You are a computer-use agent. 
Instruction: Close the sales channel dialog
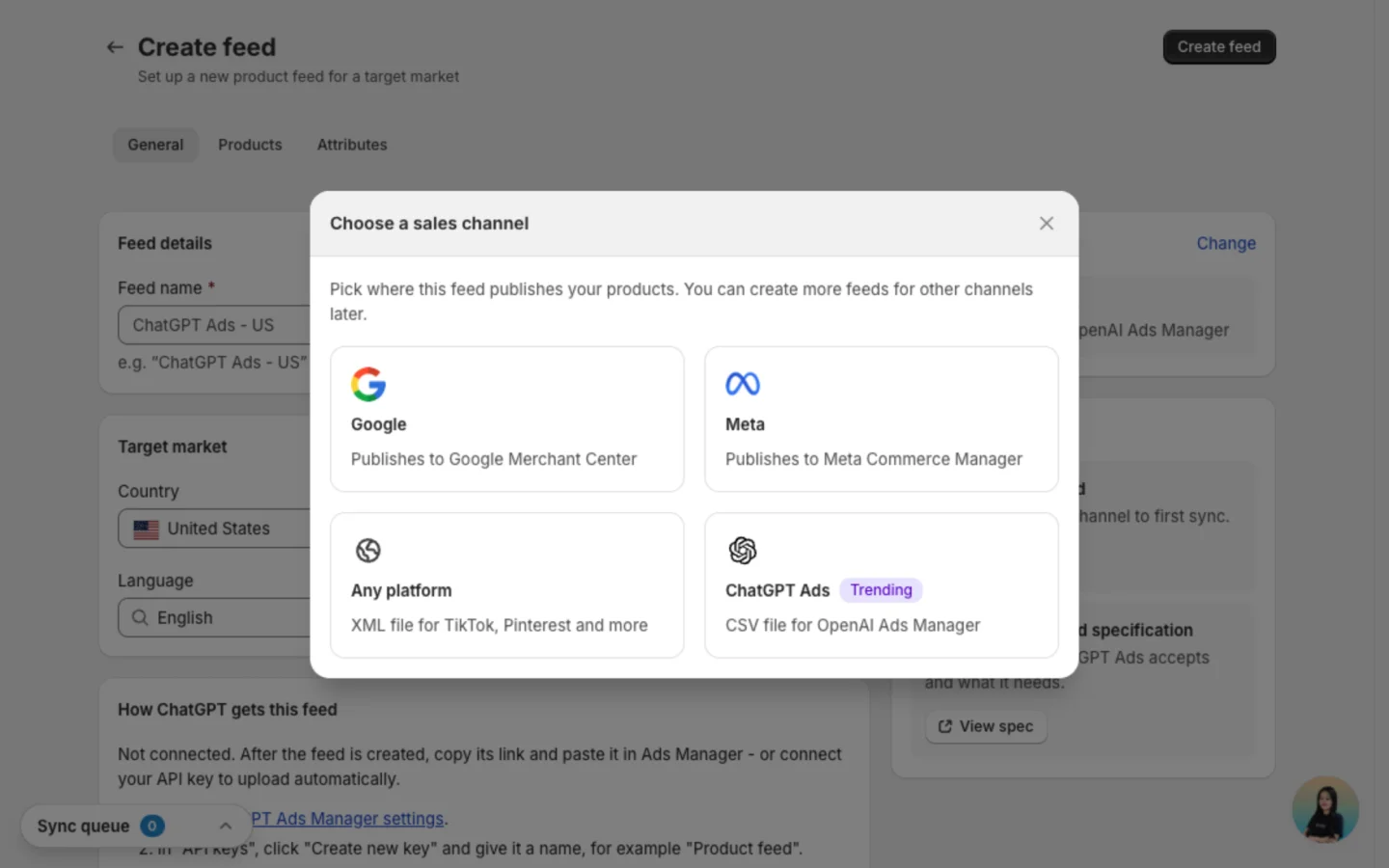[1047, 223]
